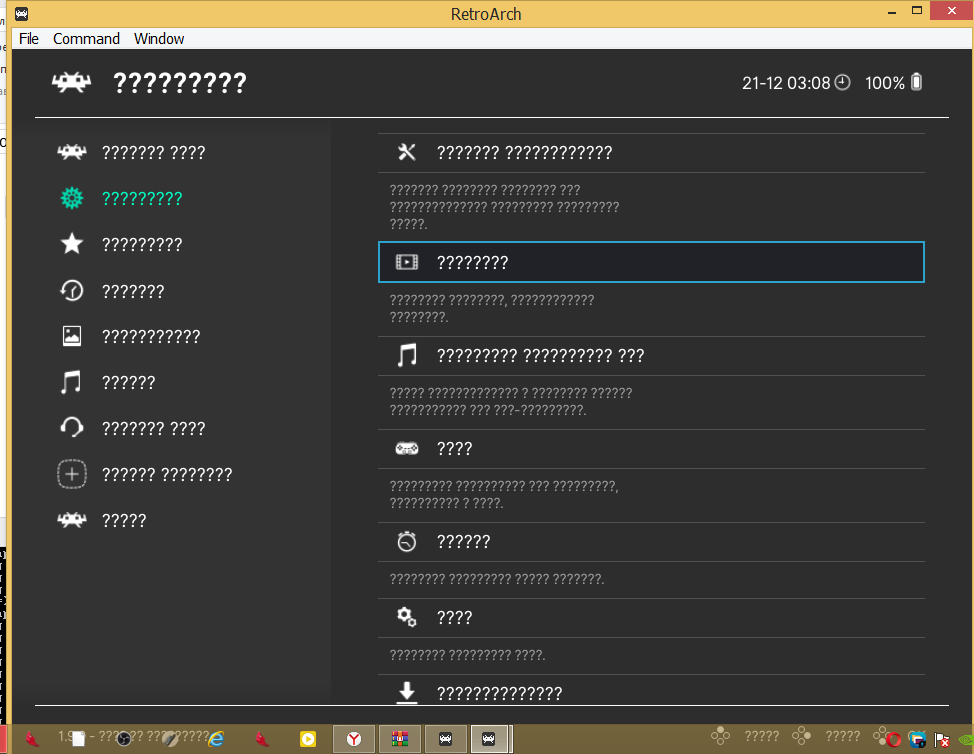Select the headset netplay sidebar icon
This screenshot has width=974, height=754.
(72, 428)
